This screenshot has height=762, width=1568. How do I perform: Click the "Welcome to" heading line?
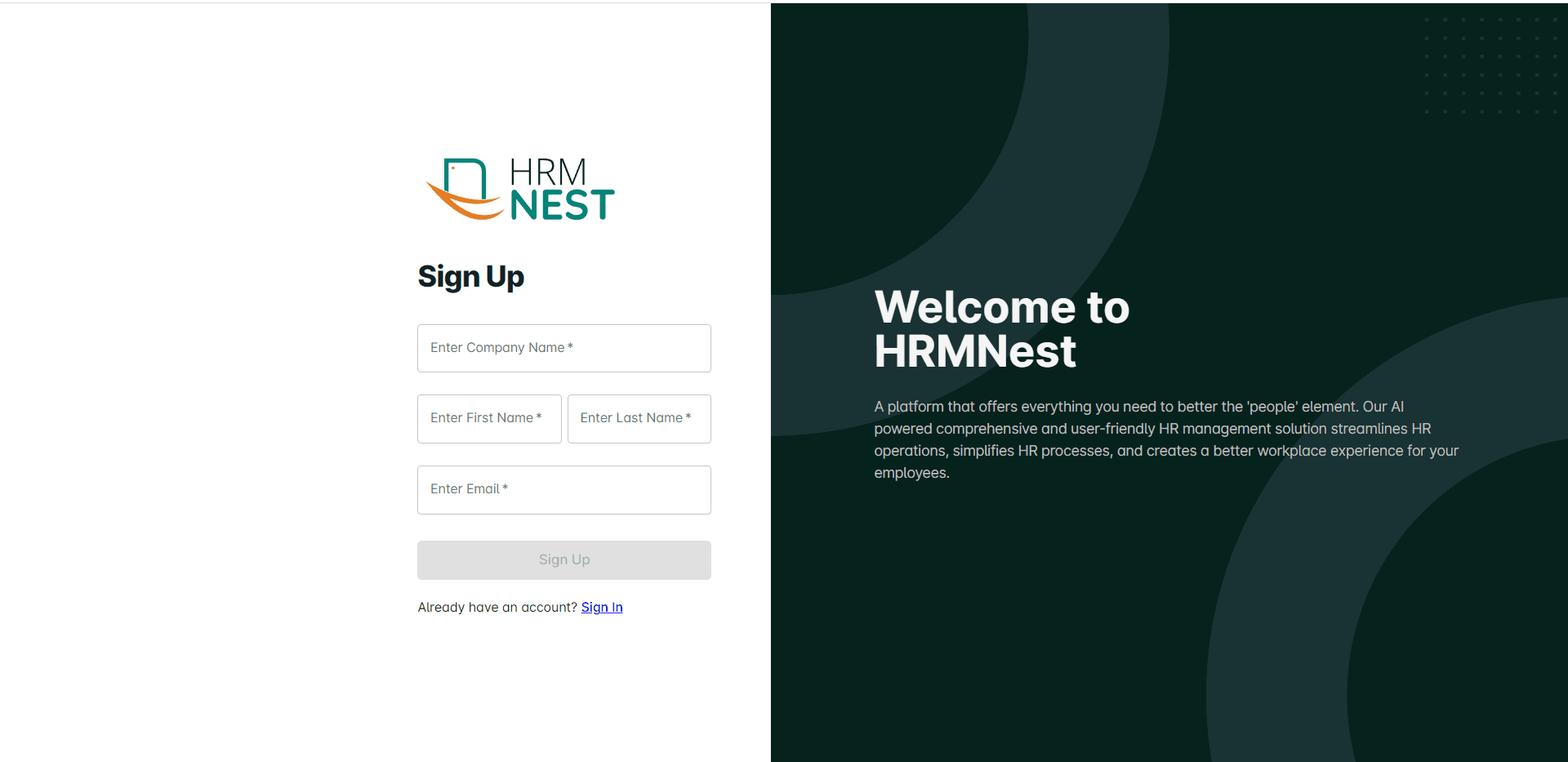[1001, 308]
